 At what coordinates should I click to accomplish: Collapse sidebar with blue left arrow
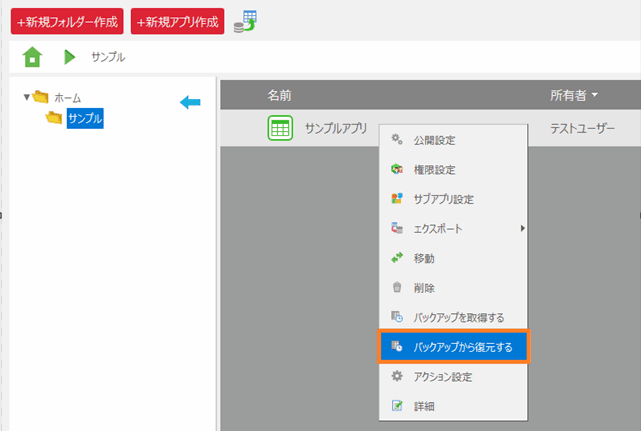[x=190, y=102]
